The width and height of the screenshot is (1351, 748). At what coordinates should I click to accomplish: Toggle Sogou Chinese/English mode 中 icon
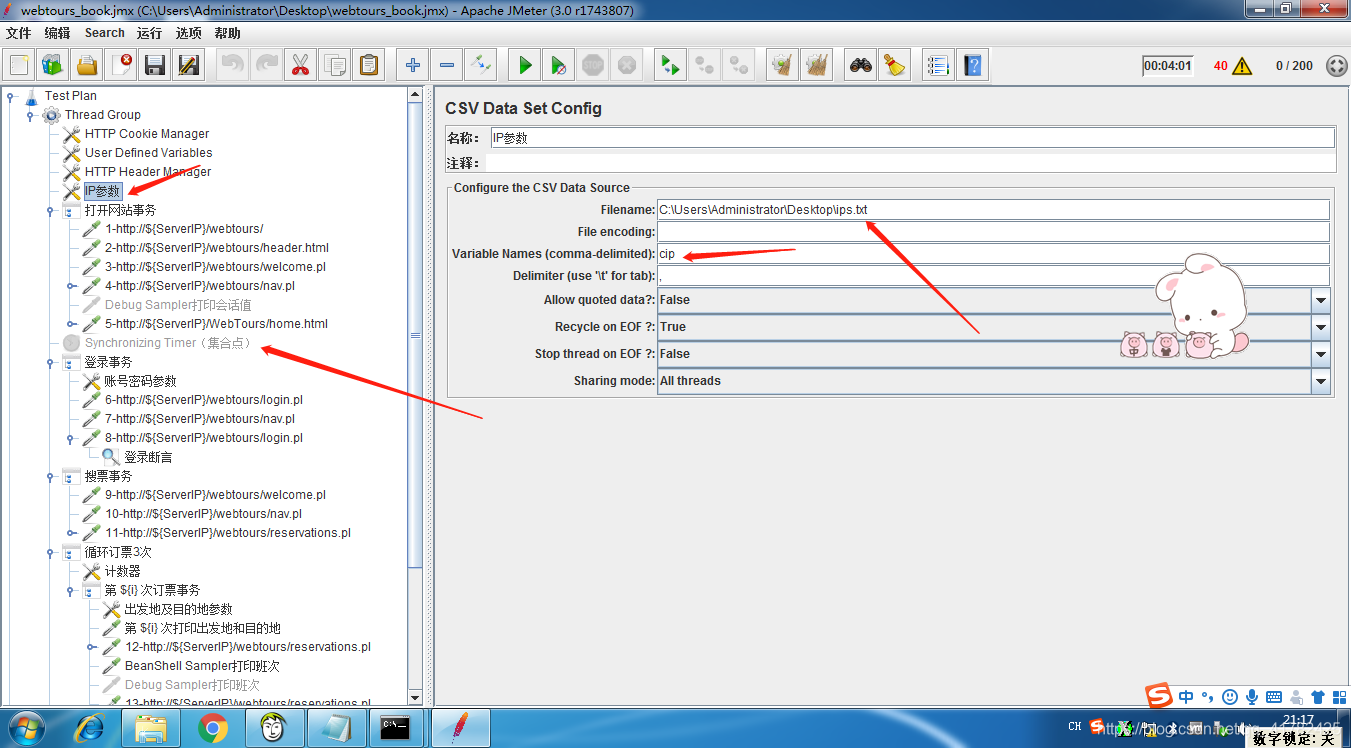pos(1186,697)
